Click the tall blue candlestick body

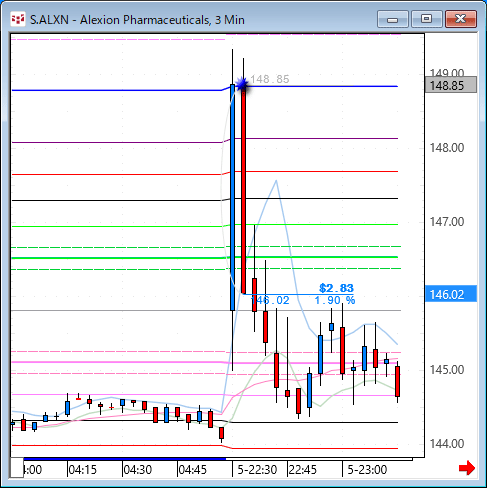tap(232, 198)
